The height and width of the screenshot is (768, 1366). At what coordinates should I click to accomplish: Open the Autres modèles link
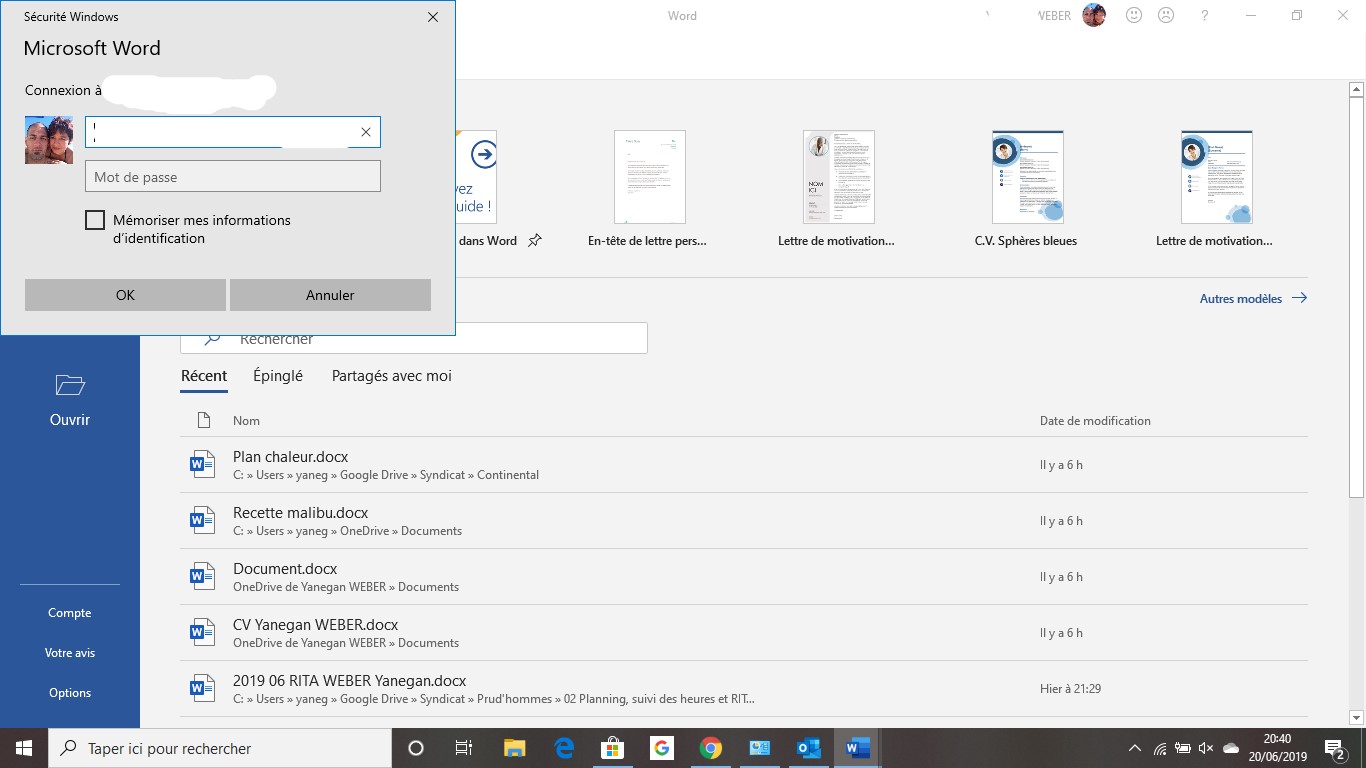tap(1253, 298)
